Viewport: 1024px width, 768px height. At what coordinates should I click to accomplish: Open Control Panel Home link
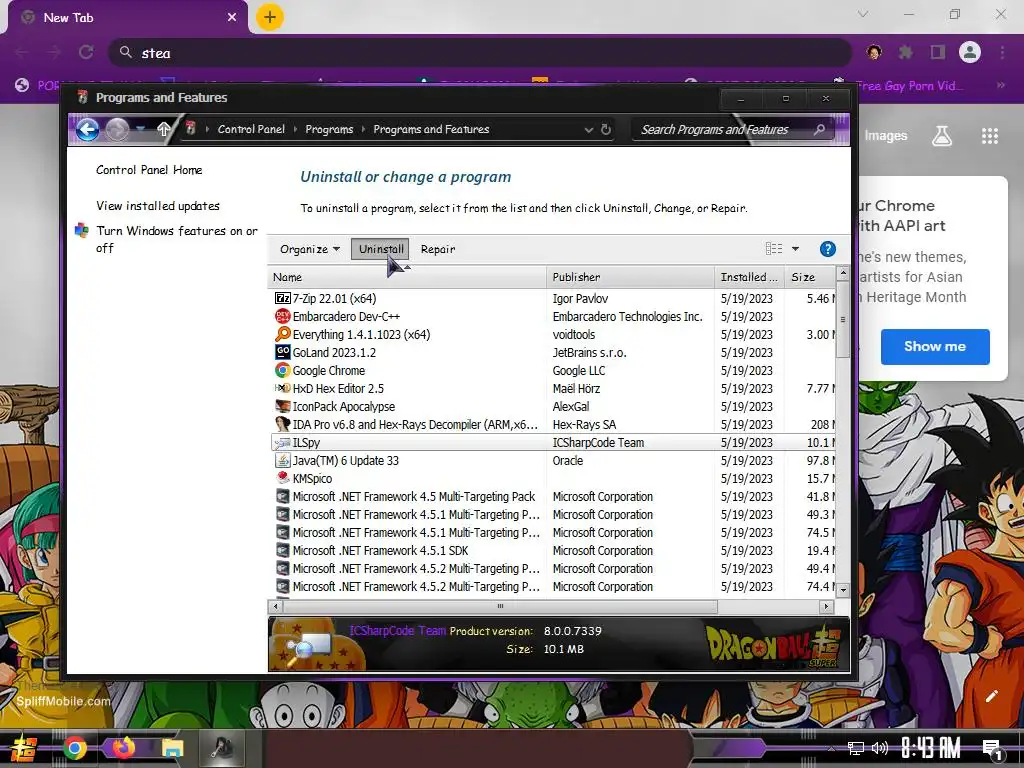point(149,170)
